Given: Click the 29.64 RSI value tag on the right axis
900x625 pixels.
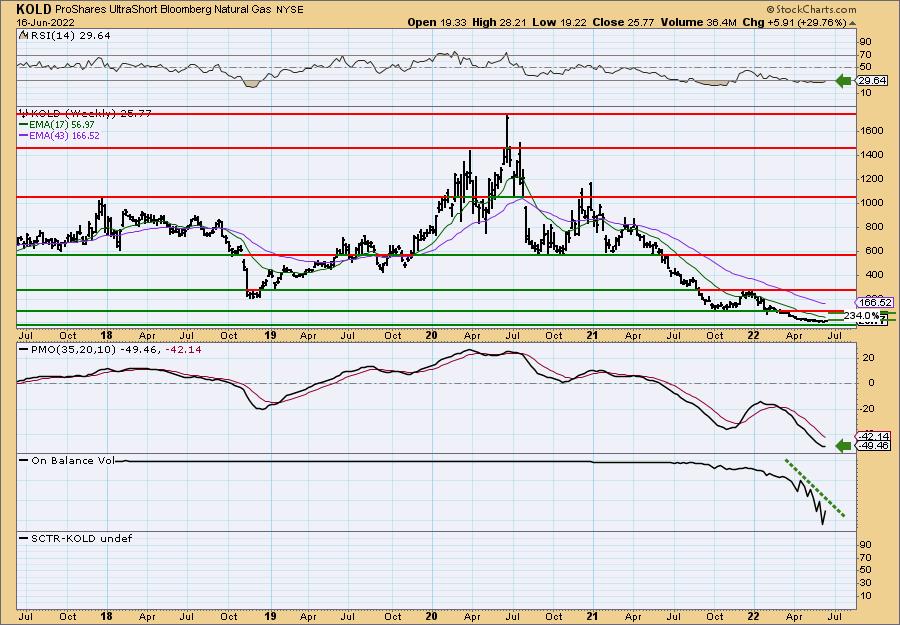Looking at the screenshot, I should click(x=871, y=81).
